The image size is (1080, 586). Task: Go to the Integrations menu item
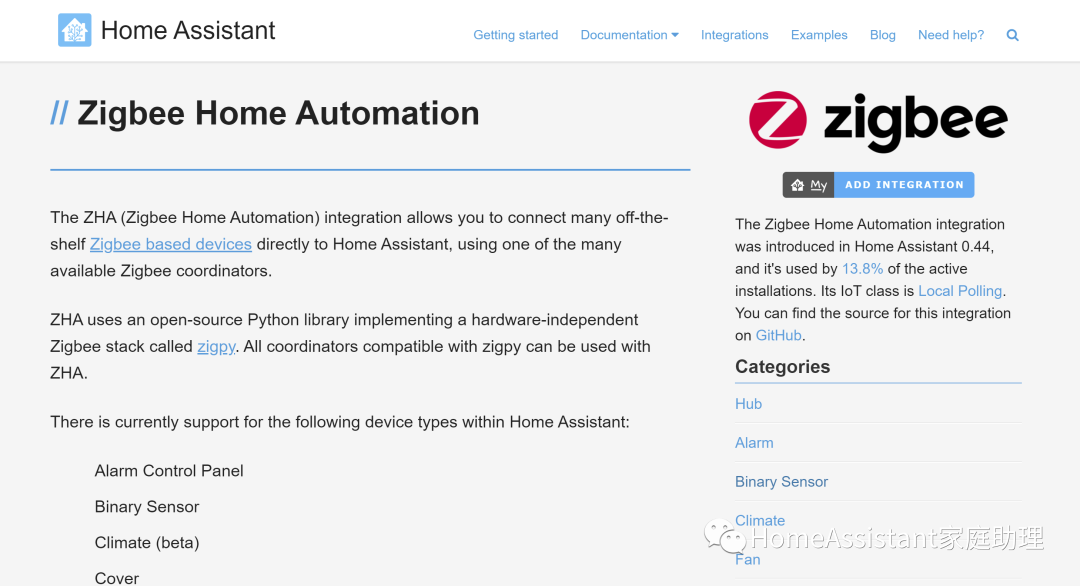click(734, 35)
